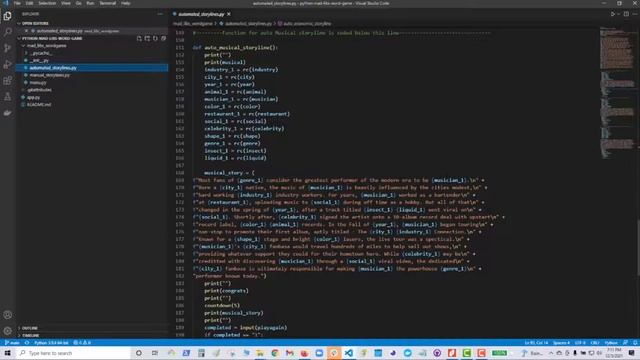Close automated_storylines.py in Open Editors list
Image resolution: width=640 pixels, height=360 pixels.
[x=27, y=31]
